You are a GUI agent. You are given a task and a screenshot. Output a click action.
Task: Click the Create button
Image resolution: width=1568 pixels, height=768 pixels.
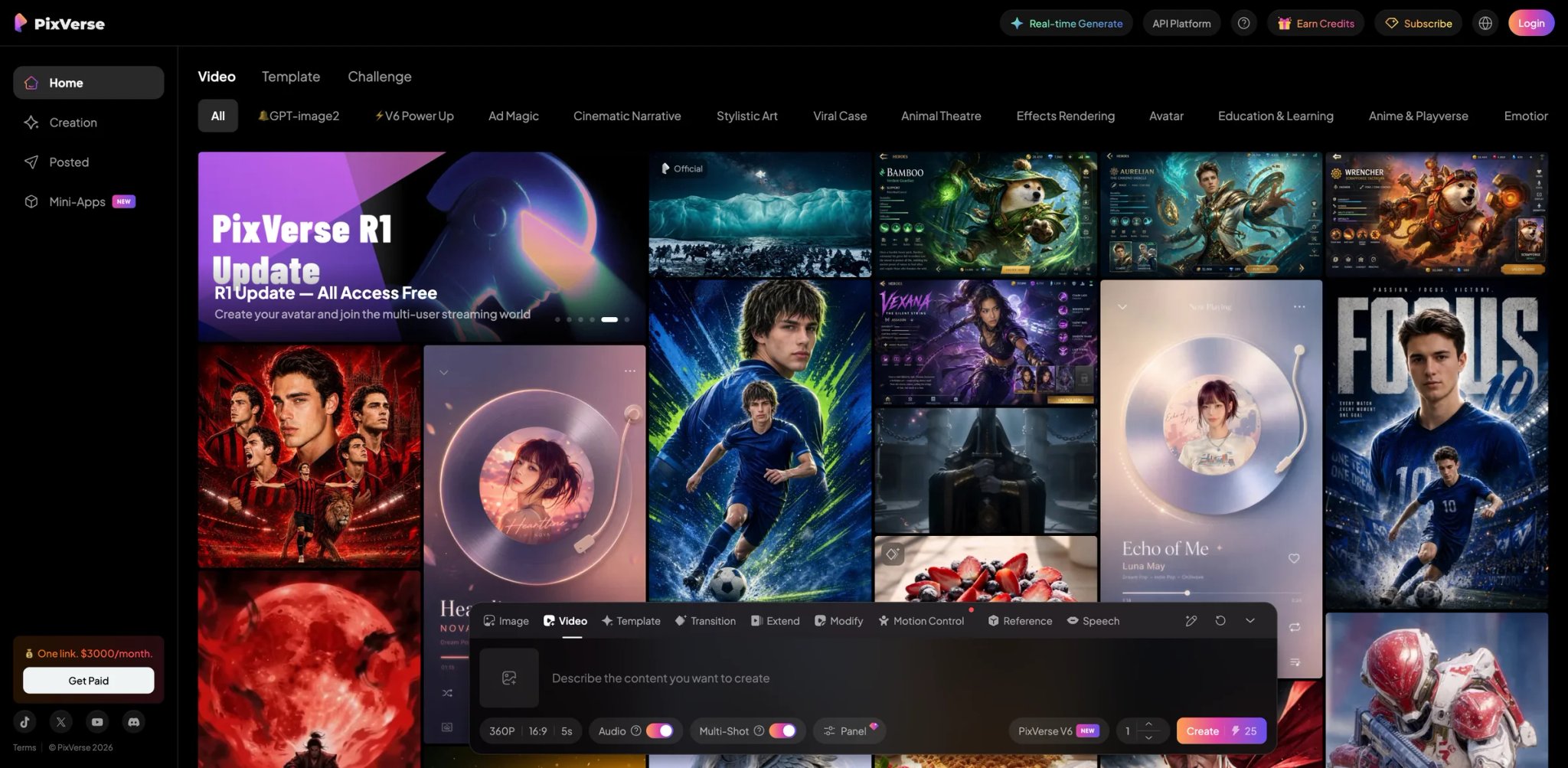1221,731
